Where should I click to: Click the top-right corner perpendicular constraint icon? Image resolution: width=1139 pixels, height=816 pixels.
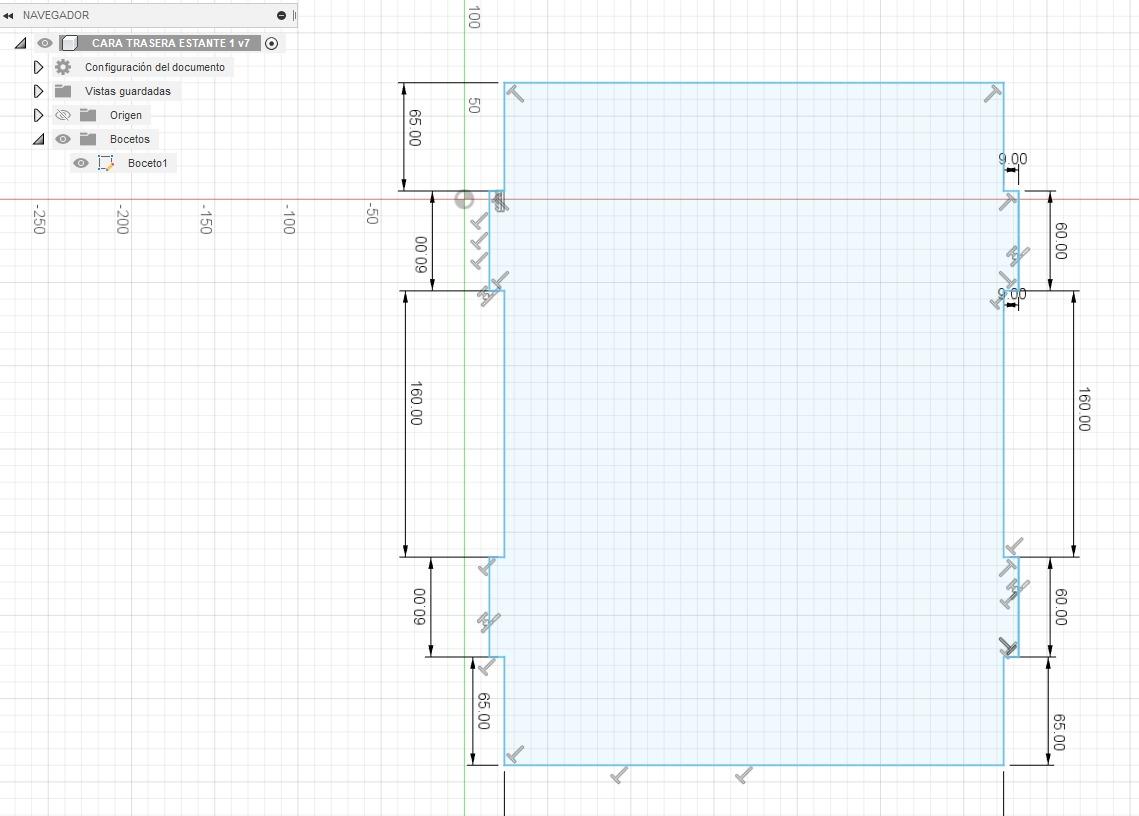point(993,94)
